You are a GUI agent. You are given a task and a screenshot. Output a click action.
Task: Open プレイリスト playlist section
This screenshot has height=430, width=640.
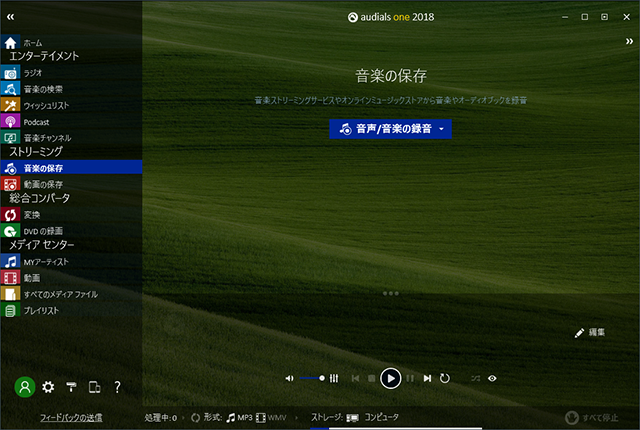click(x=71, y=310)
